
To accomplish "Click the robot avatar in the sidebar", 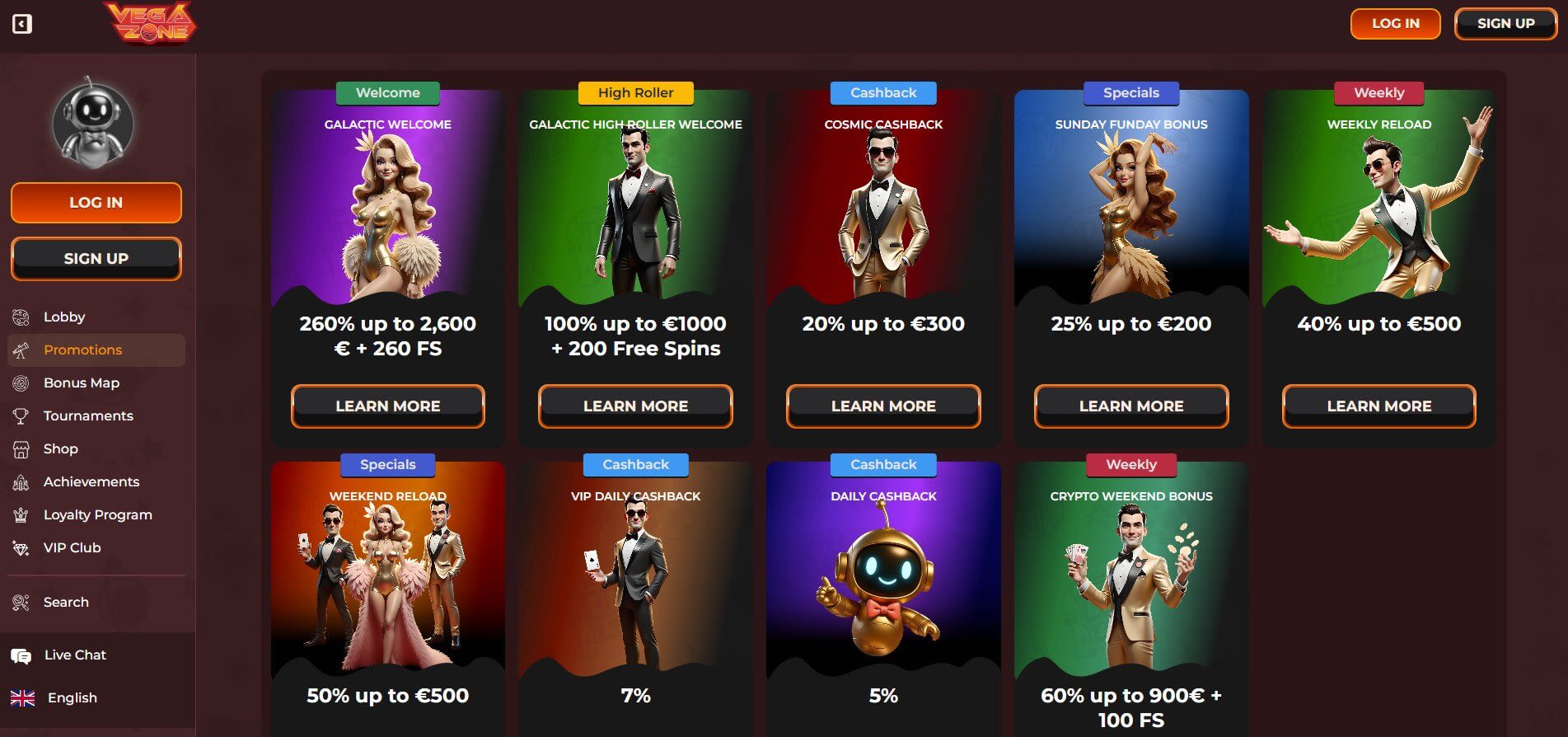I will (x=92, y=124).
